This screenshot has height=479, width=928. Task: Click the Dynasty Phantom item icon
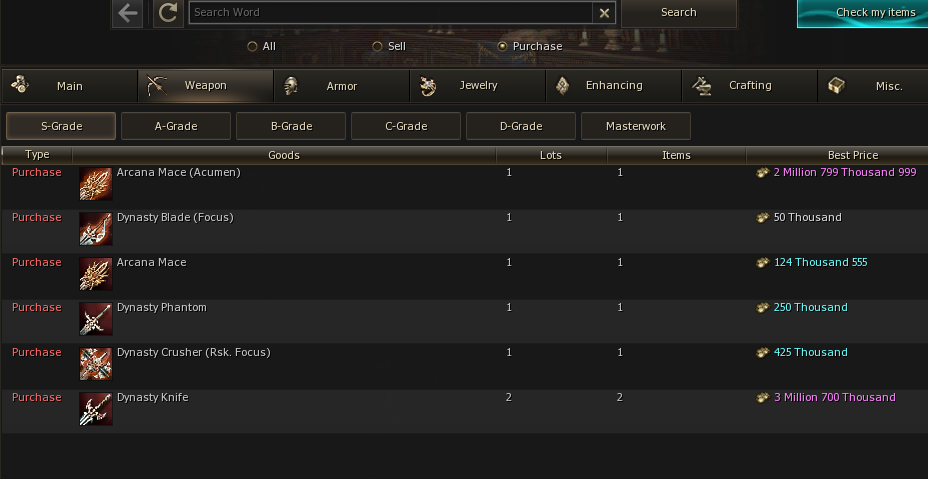click(96, 319)
